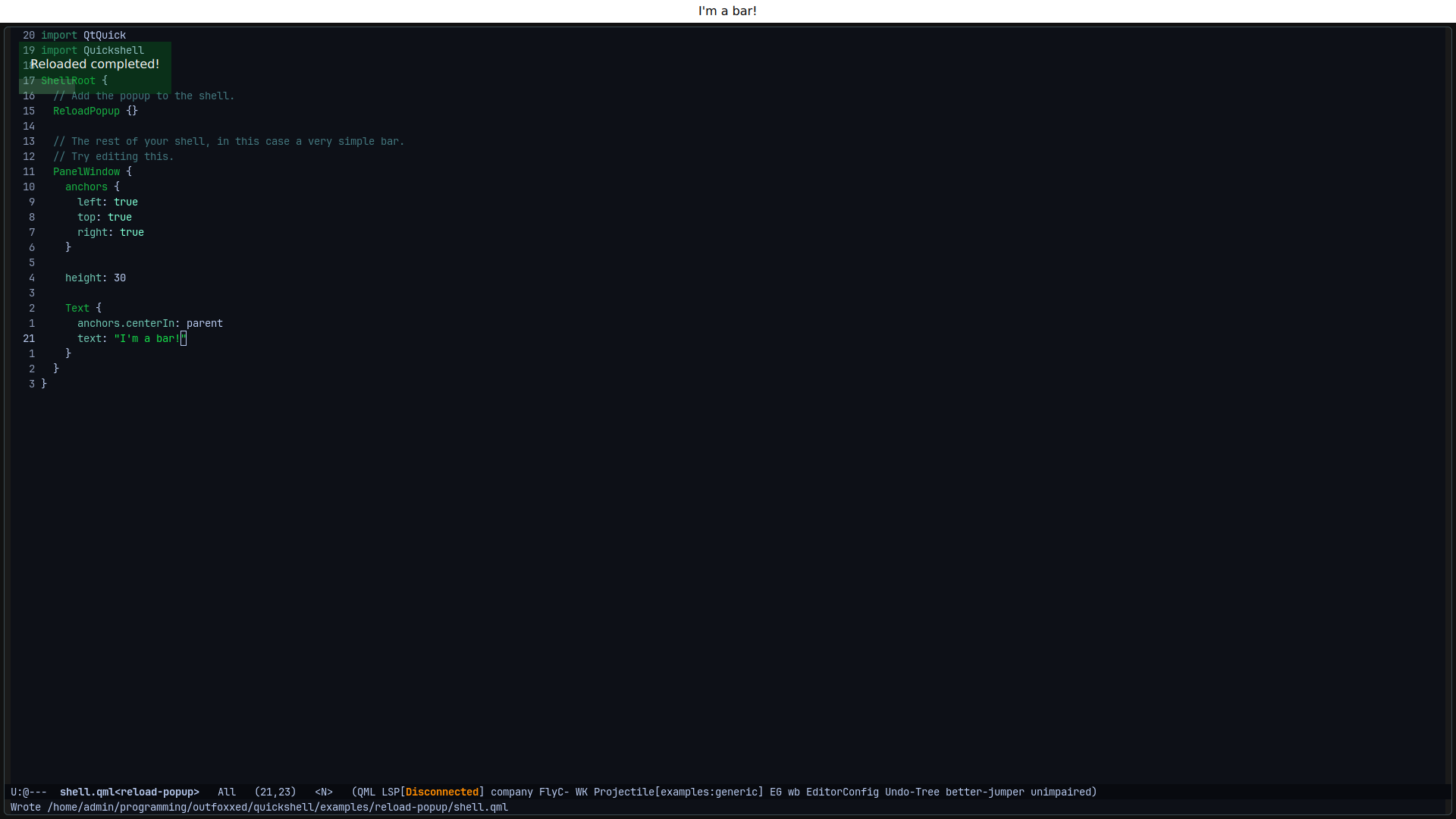This screenshot has height=819, width=1456.
Task: Click shell.qml buffer name in modeline
Action: pyautogui.click(x=129, y=792)
